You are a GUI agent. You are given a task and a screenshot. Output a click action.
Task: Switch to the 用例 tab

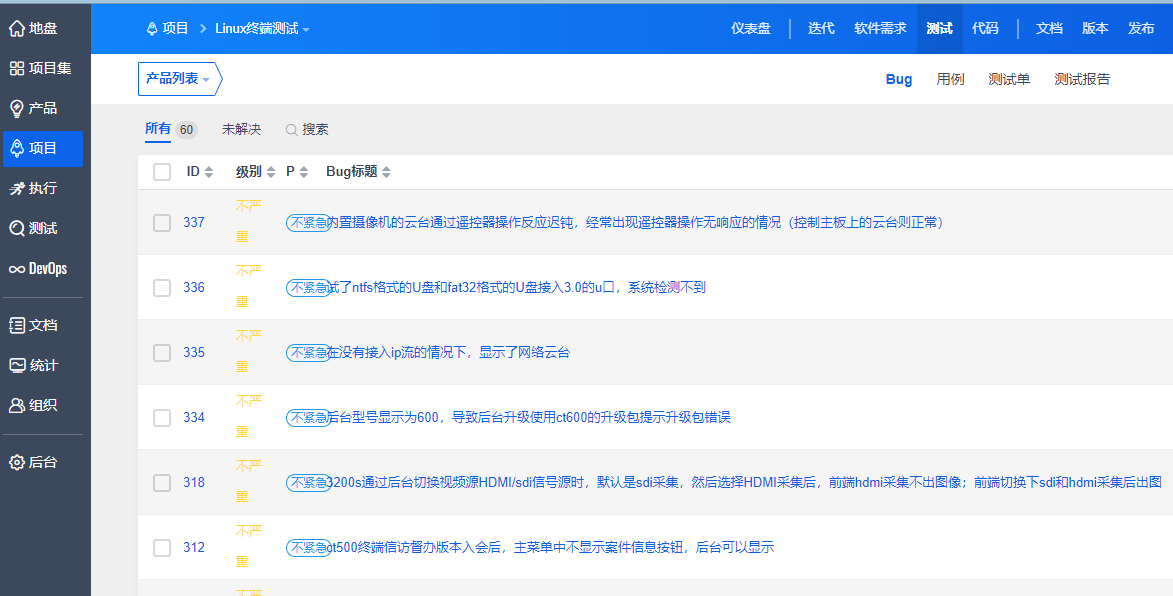pyautogui.click(x=950, y=79)
